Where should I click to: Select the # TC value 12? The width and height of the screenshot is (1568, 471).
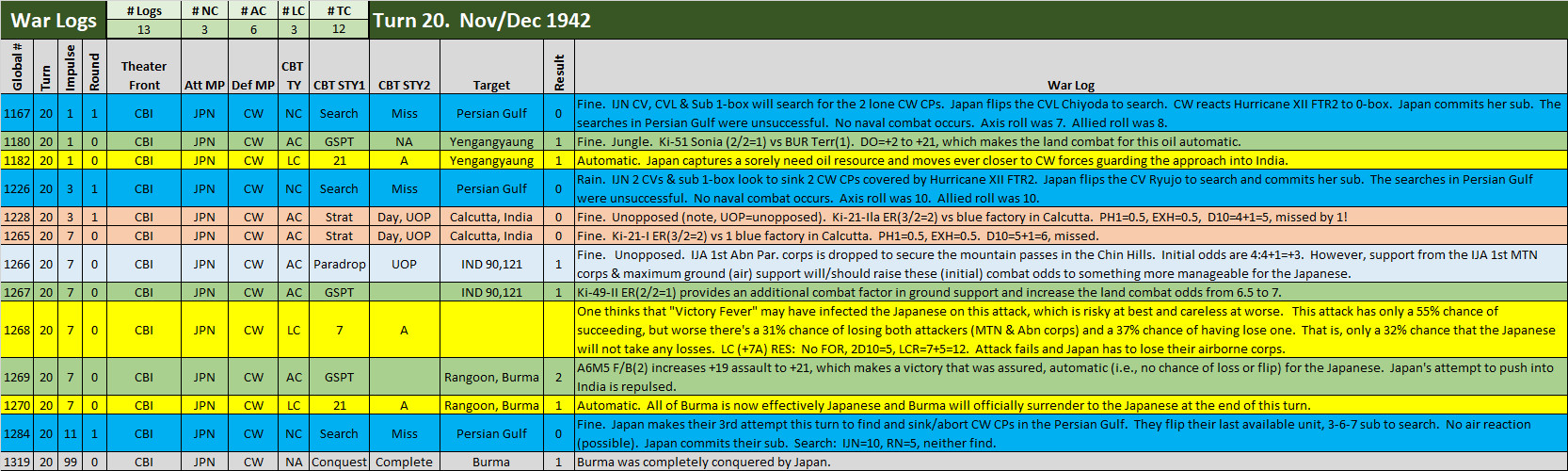[x=339, y=29]
